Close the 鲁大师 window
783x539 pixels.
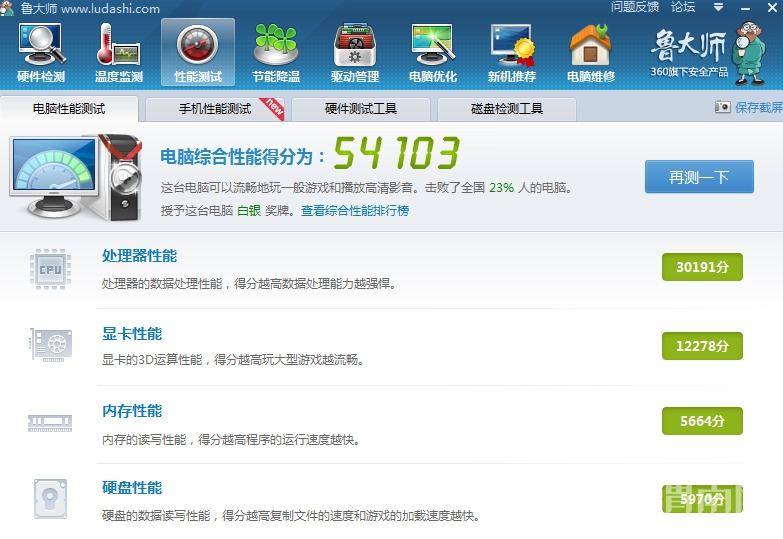[772, 7]
